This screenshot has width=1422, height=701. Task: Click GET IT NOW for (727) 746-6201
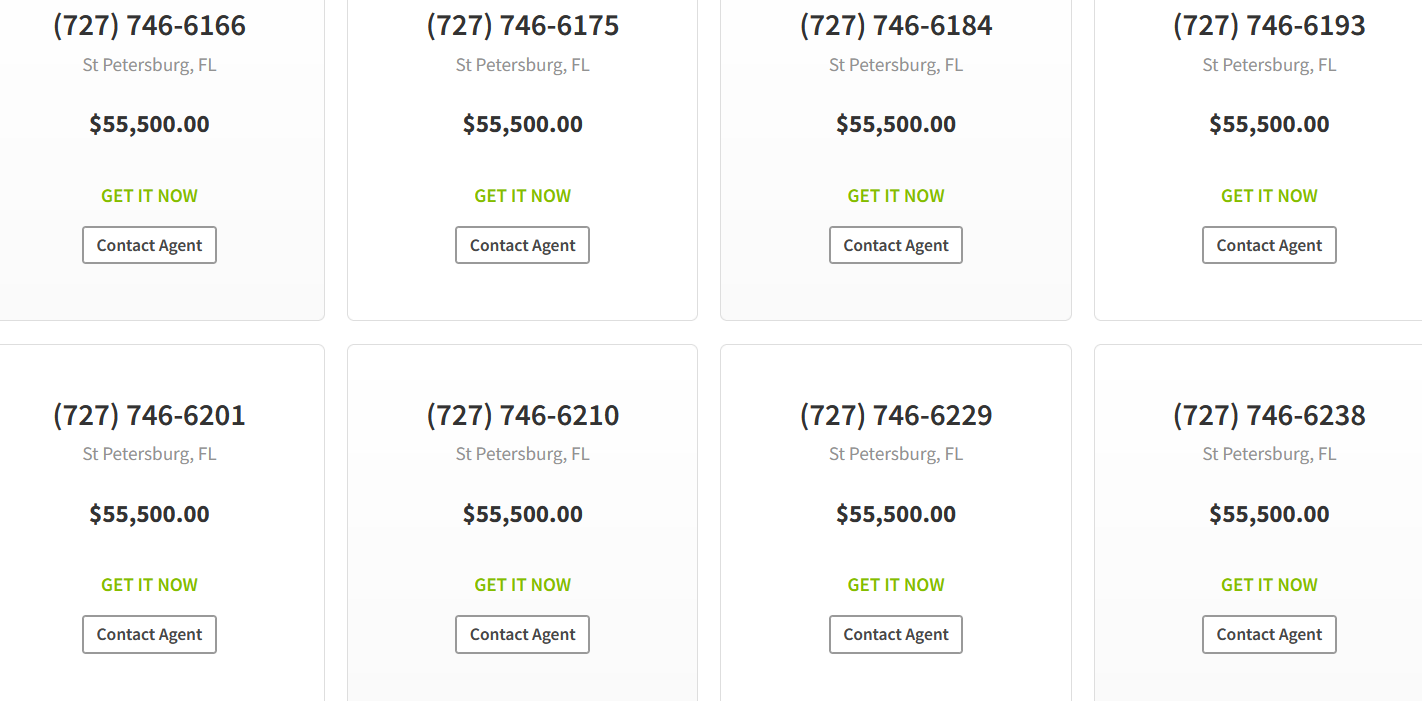(149, 585)
